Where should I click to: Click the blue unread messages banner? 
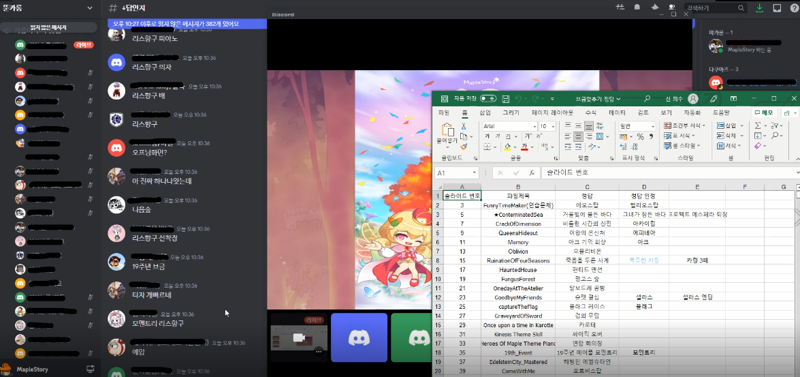pyautogui.click(x=187, y=24)
